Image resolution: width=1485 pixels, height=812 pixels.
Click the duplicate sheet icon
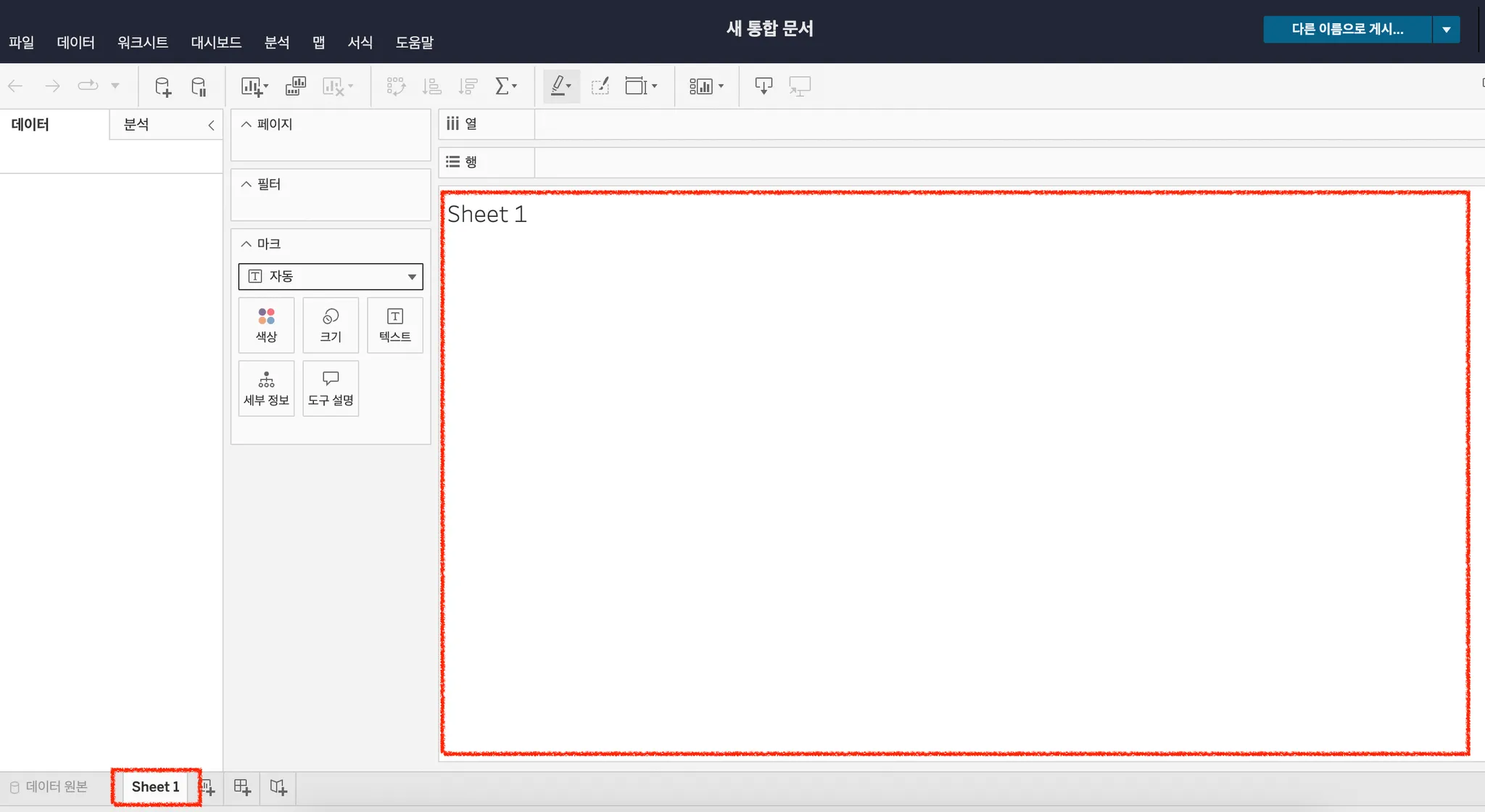click(296, 87)
